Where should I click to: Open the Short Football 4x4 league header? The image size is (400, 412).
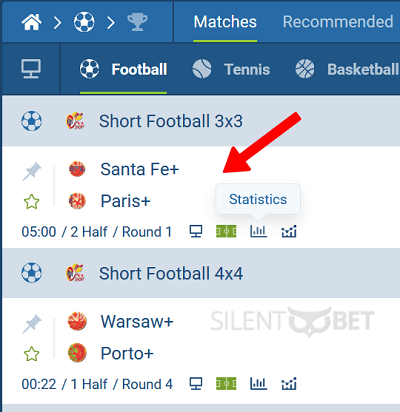click(201, 273)
